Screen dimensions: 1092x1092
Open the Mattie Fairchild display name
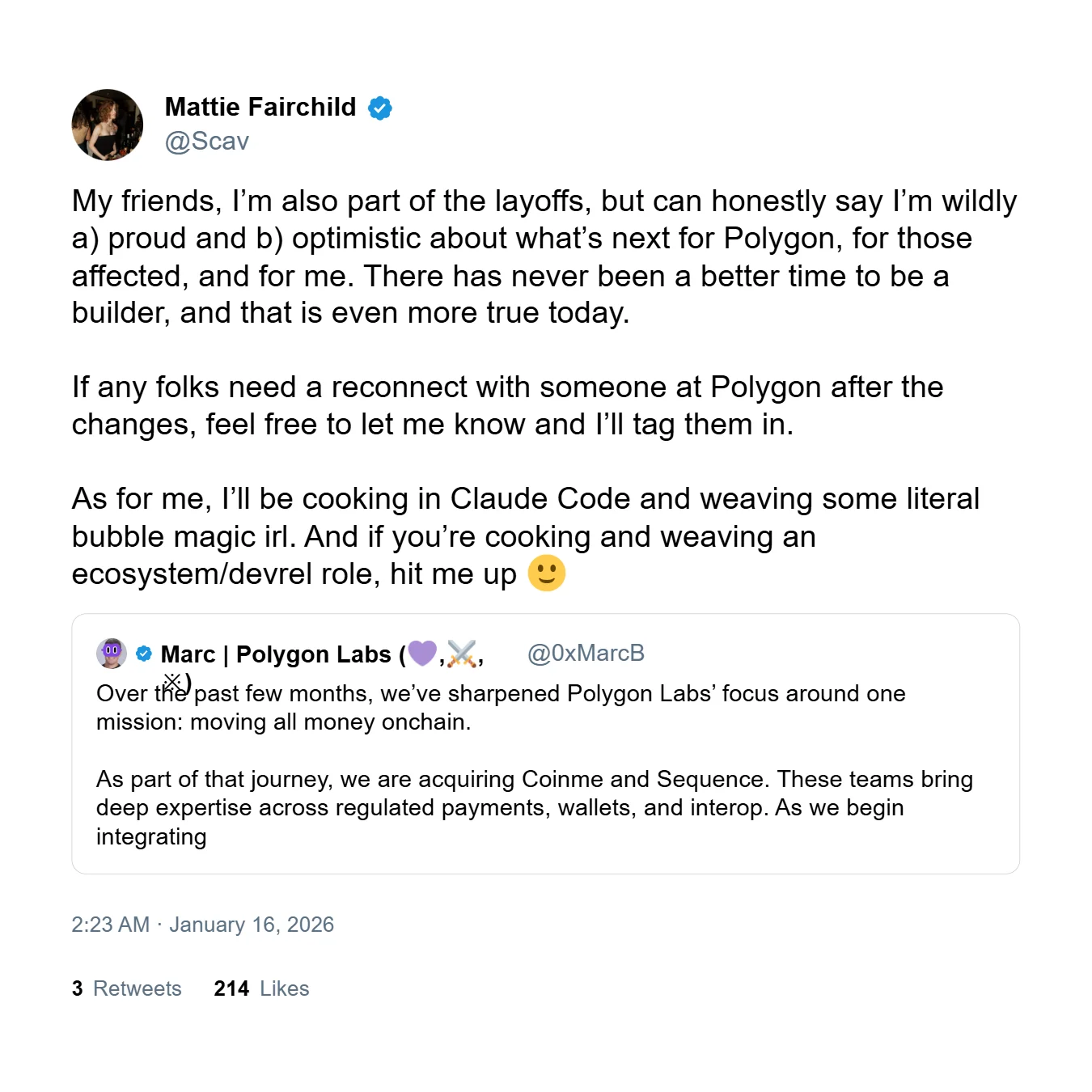(x=260, y=107)
